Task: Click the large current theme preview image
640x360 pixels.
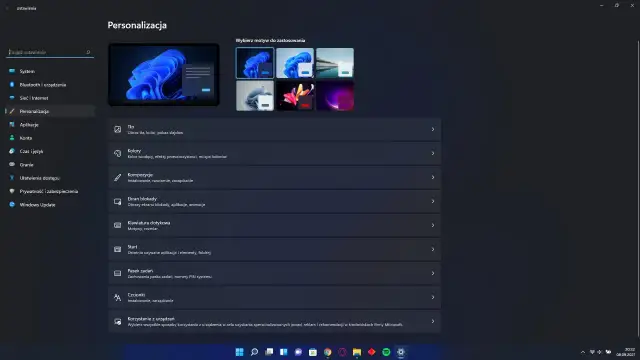Action: pos(164,75)
